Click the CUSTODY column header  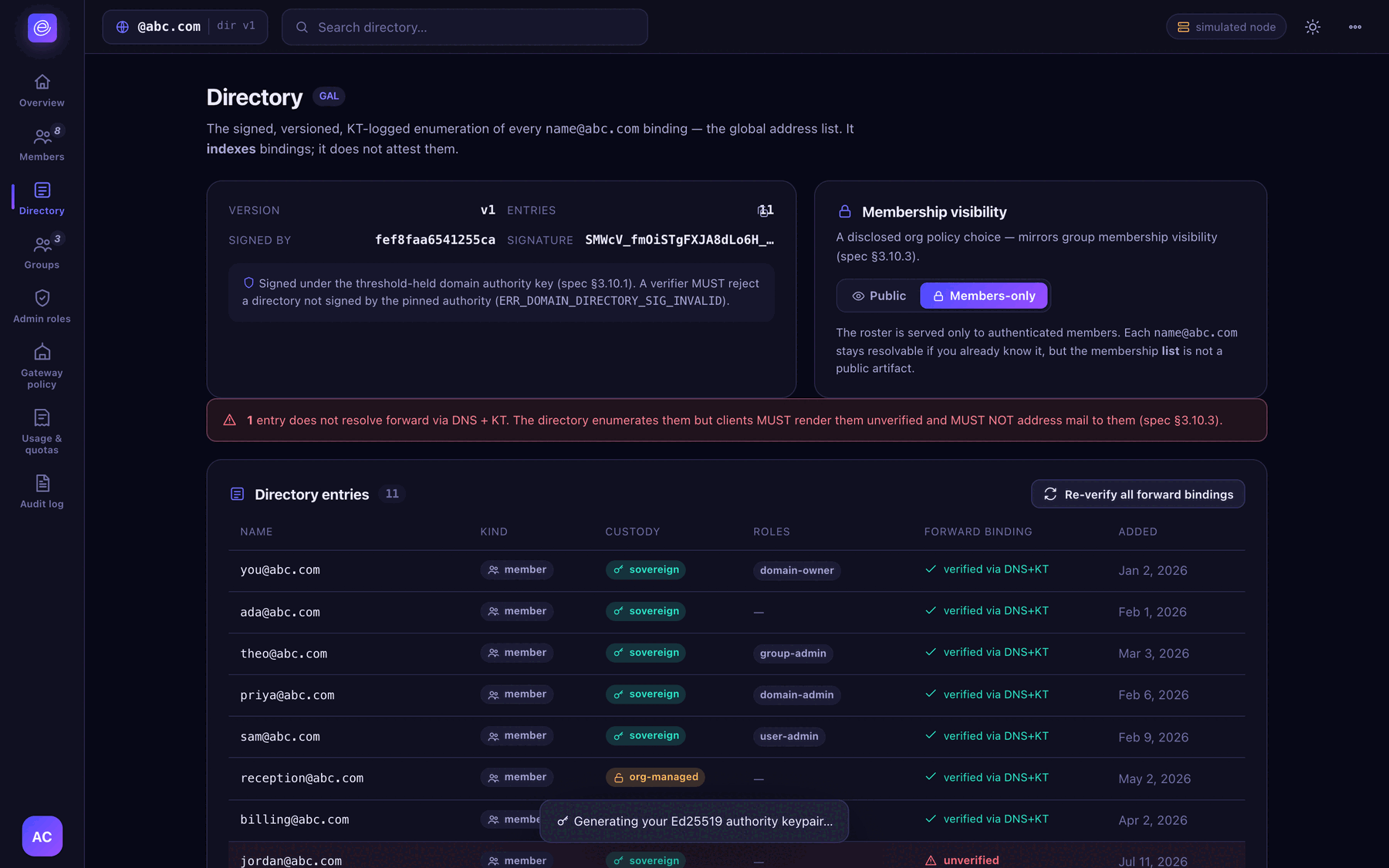(x=632, y=532)
